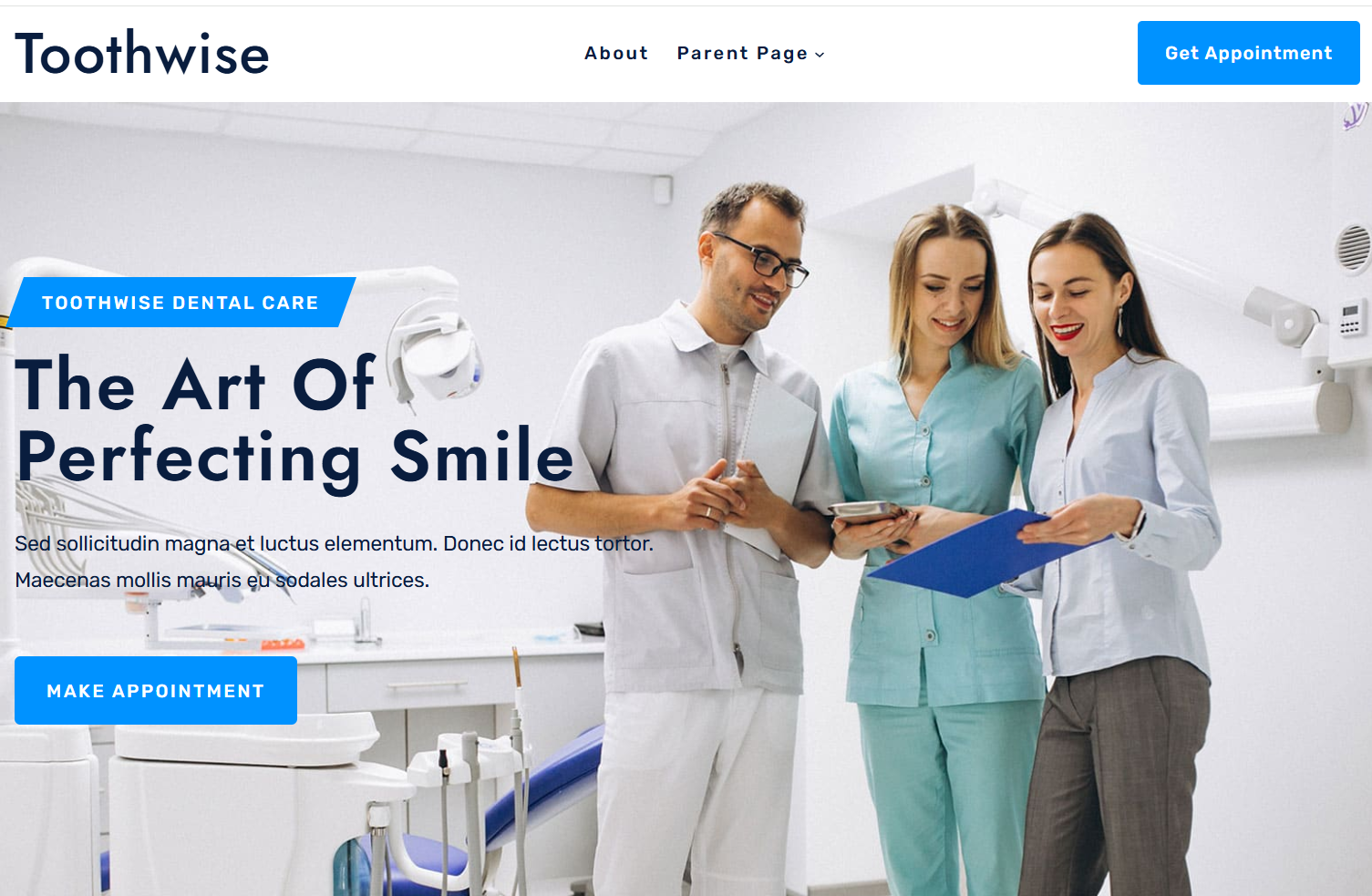Image resolution: width=1372 pixels, height=896 pixels.
Task: Click the Make Appointment button
Action: [x=156, y=691]
